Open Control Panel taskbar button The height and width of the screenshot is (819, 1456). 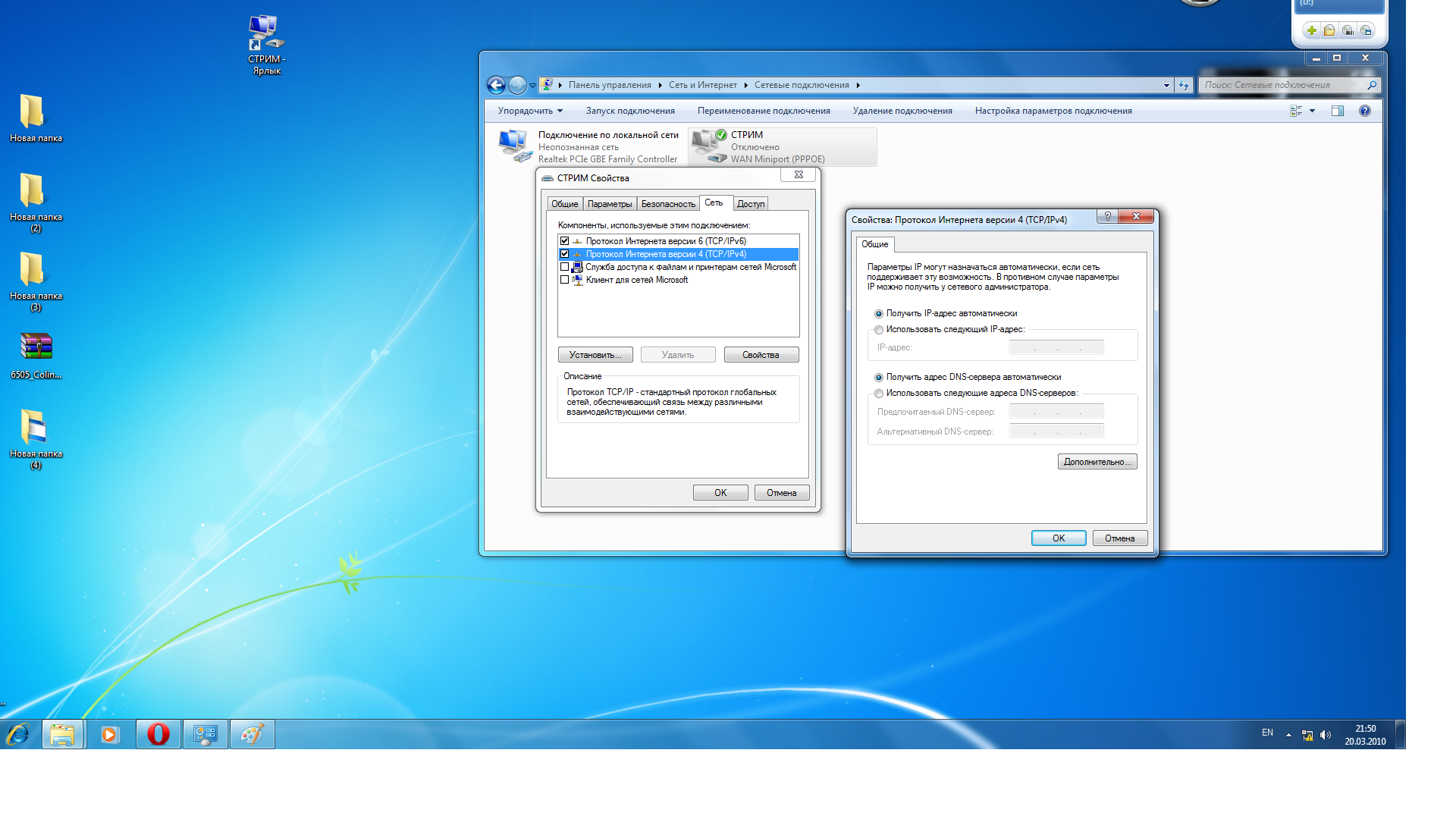click(x=205, y=734)
